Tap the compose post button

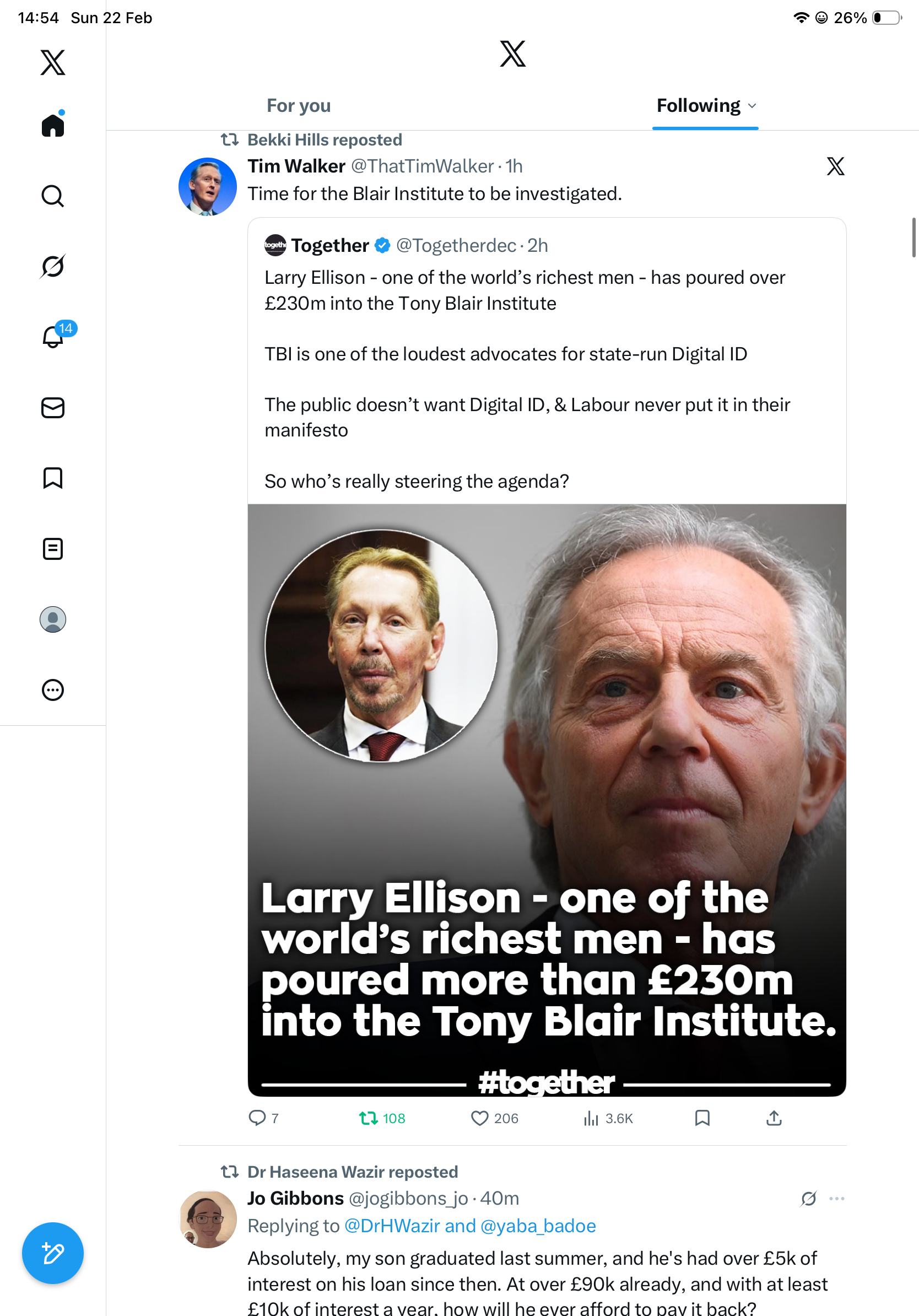[x=53, y=1253]
